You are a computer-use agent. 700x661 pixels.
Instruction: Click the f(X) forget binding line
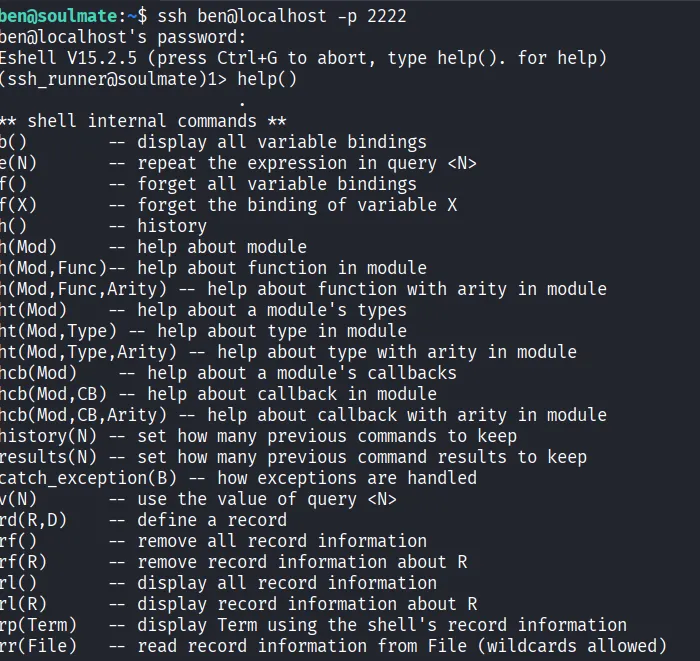(228, 205)
